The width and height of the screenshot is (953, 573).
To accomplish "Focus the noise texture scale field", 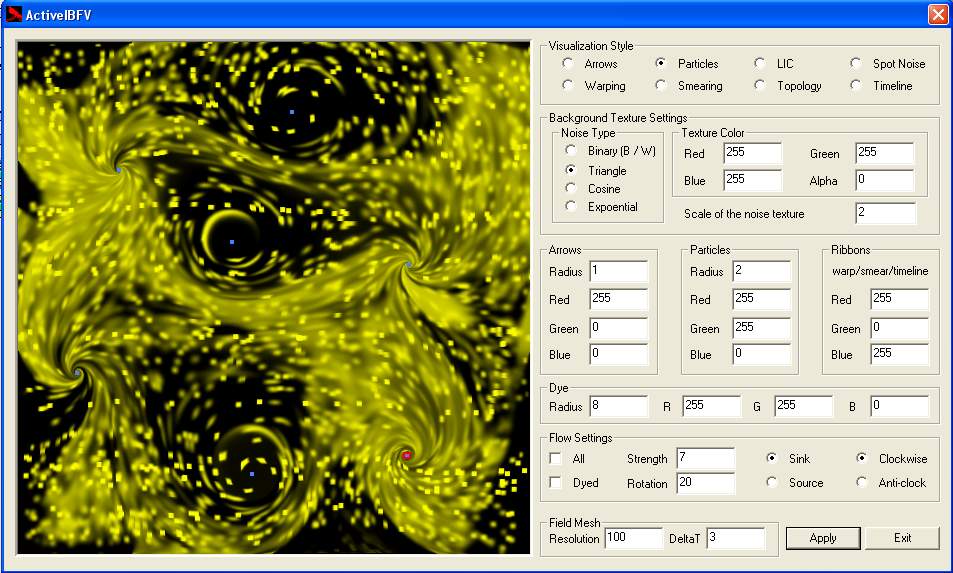I will click(x=884, y=213).
